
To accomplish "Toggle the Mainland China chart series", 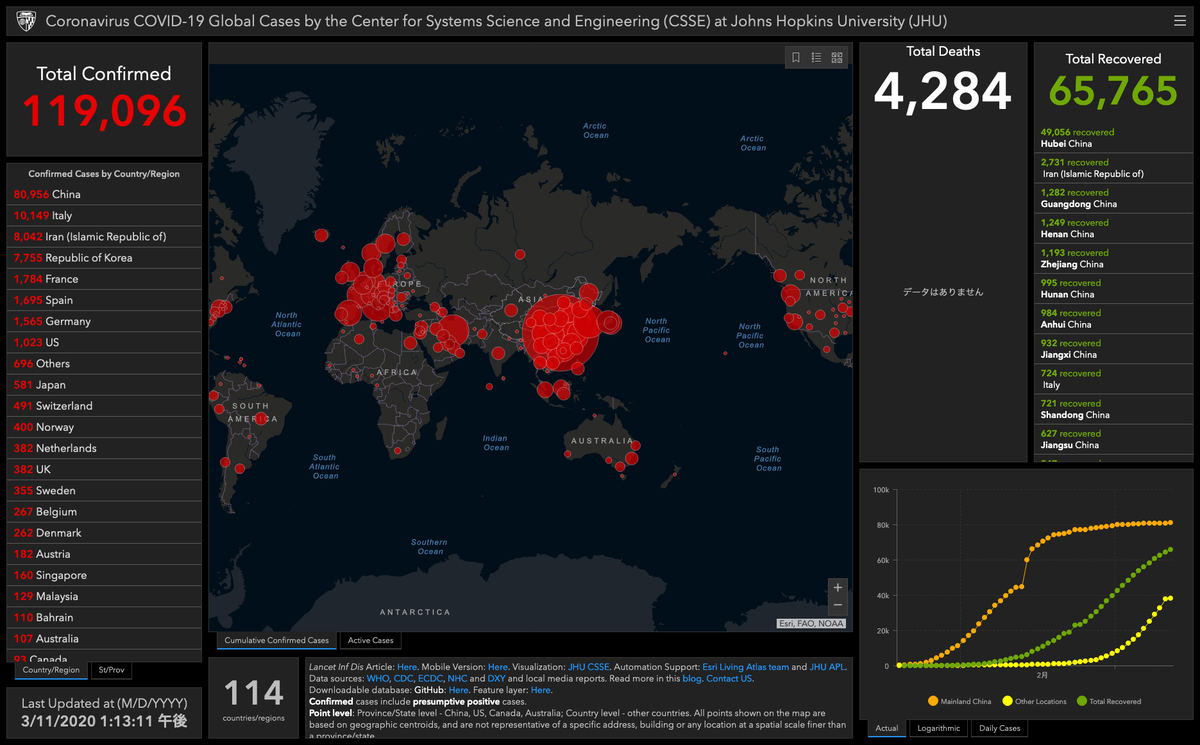I will click(959, 701).
